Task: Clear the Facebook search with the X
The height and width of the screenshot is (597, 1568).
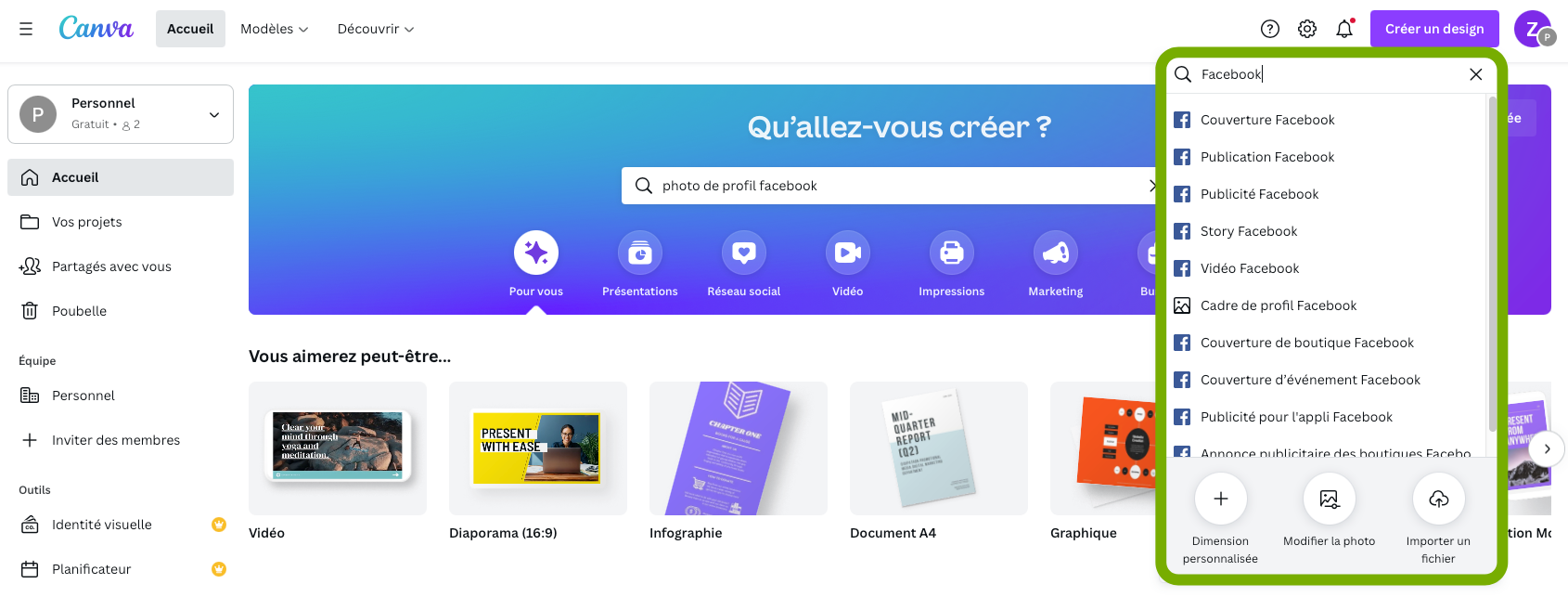Action: tap(1476, 74)
